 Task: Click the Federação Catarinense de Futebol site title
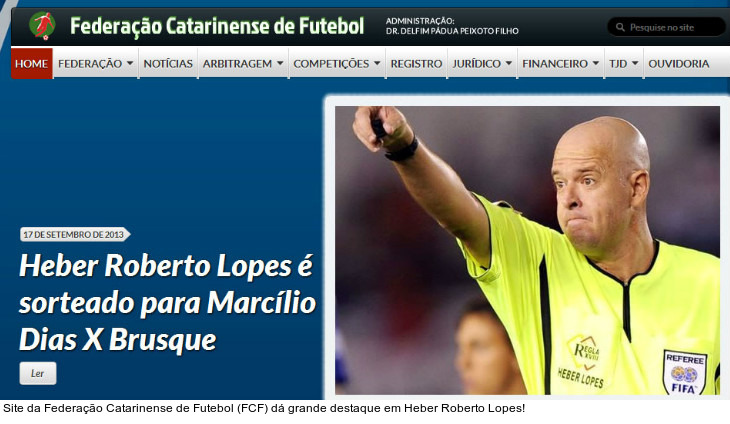(217, 26)
